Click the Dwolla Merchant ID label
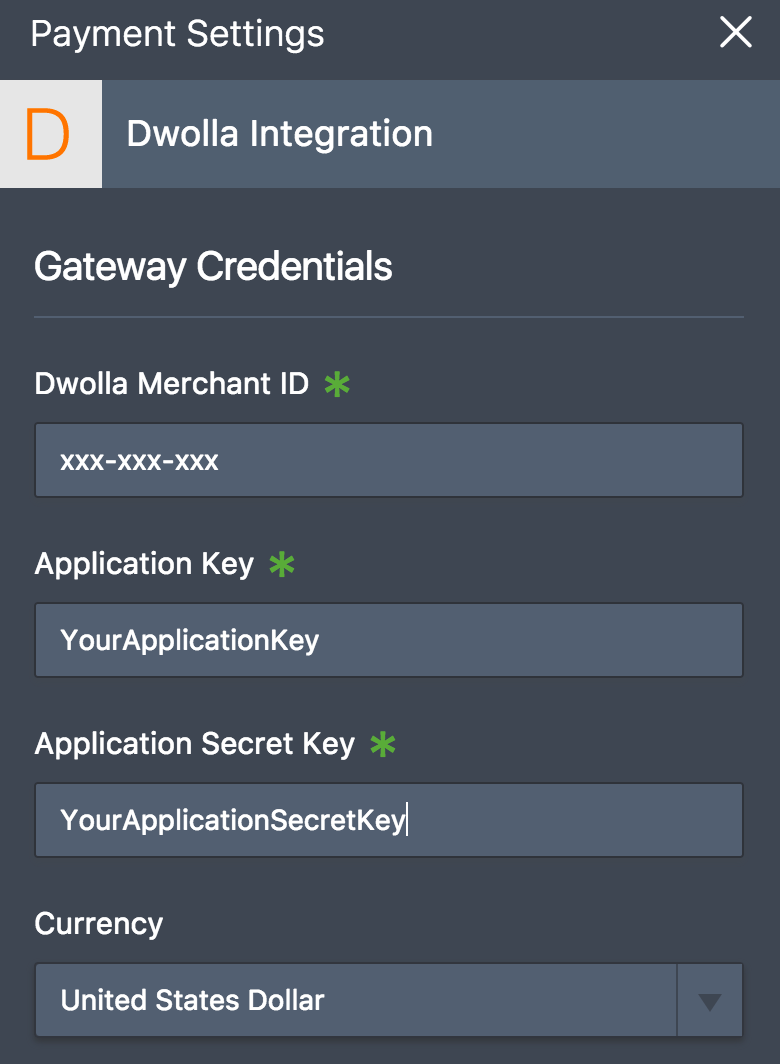 172,383
